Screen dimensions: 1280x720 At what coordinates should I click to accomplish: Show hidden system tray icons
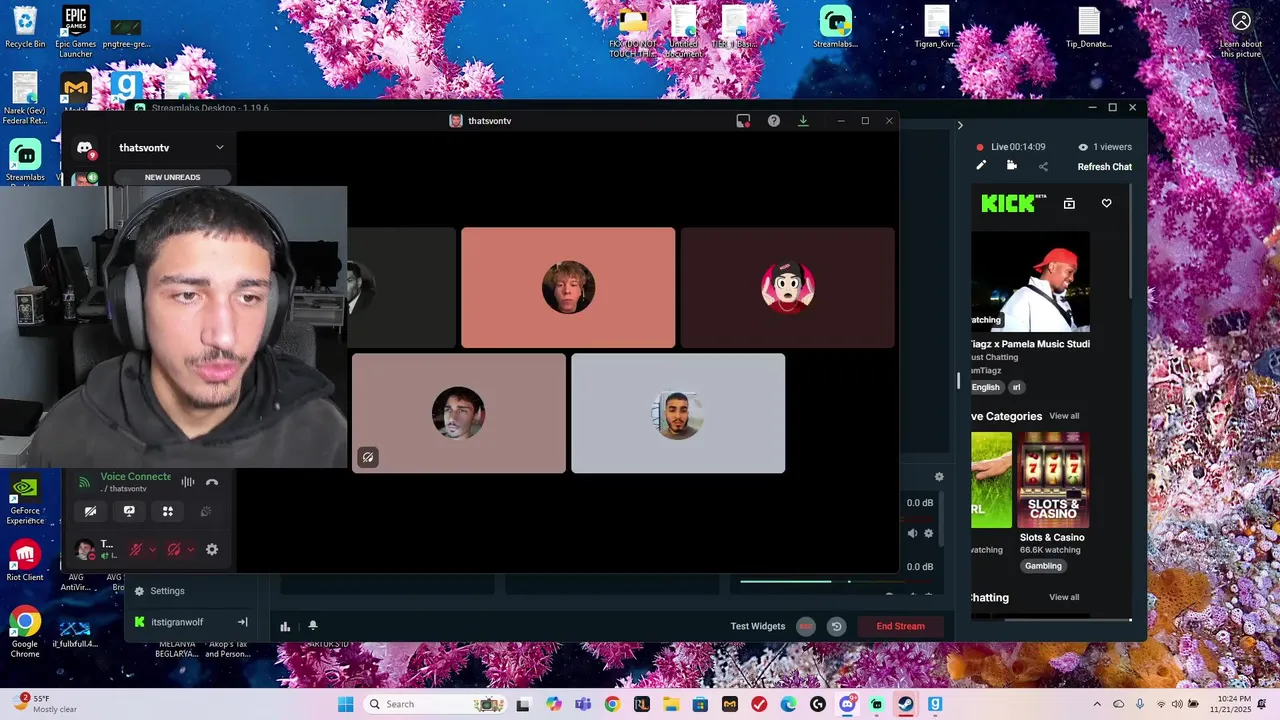tap(1097, 704)
